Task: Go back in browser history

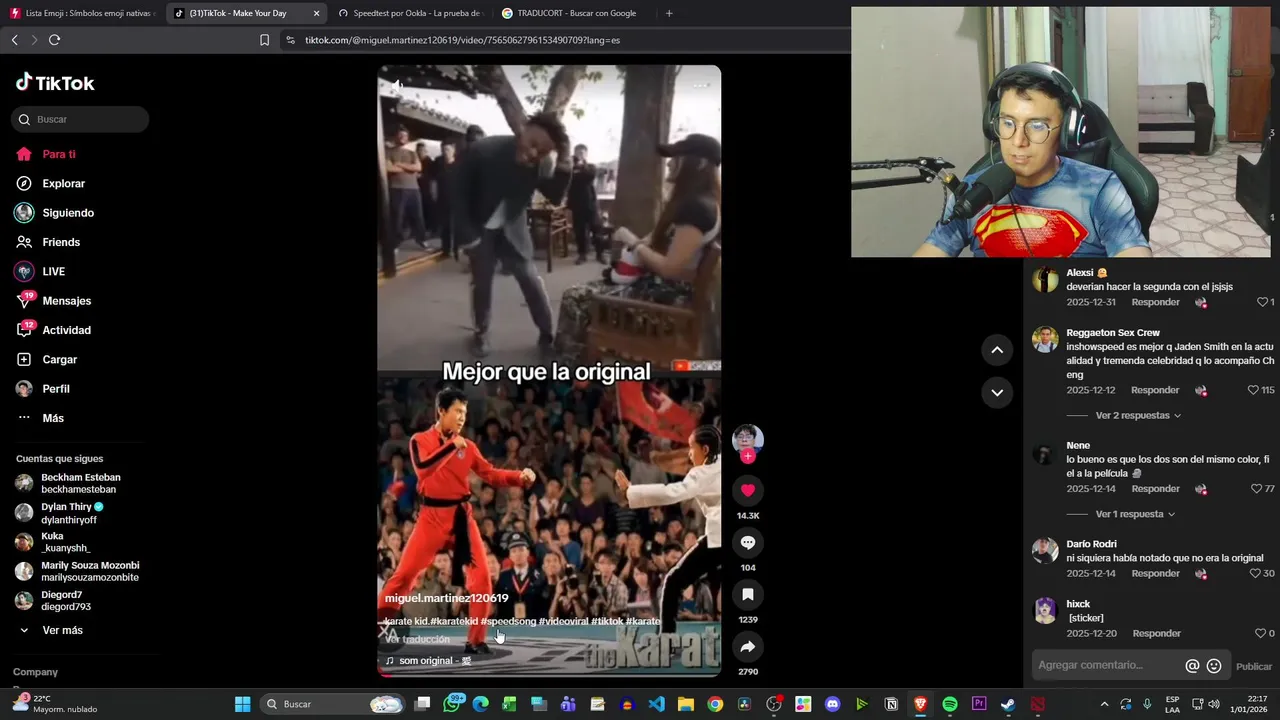Action: click(x=14, y=40)
